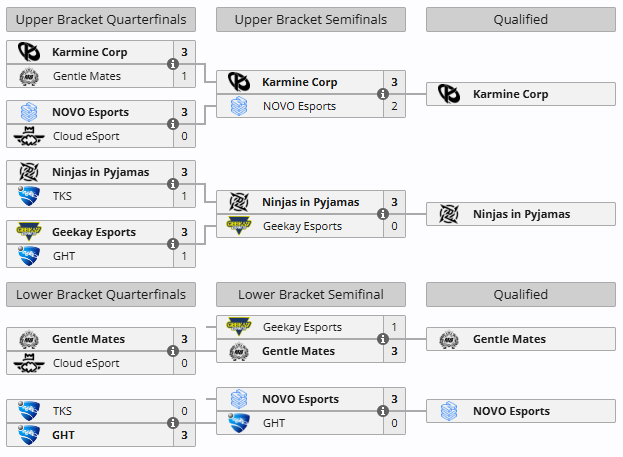The image size is (623, 457).
Task: Click TKS Rocket League logo in Lower Bracket Quarterfinals
Action: click(29, 411)
